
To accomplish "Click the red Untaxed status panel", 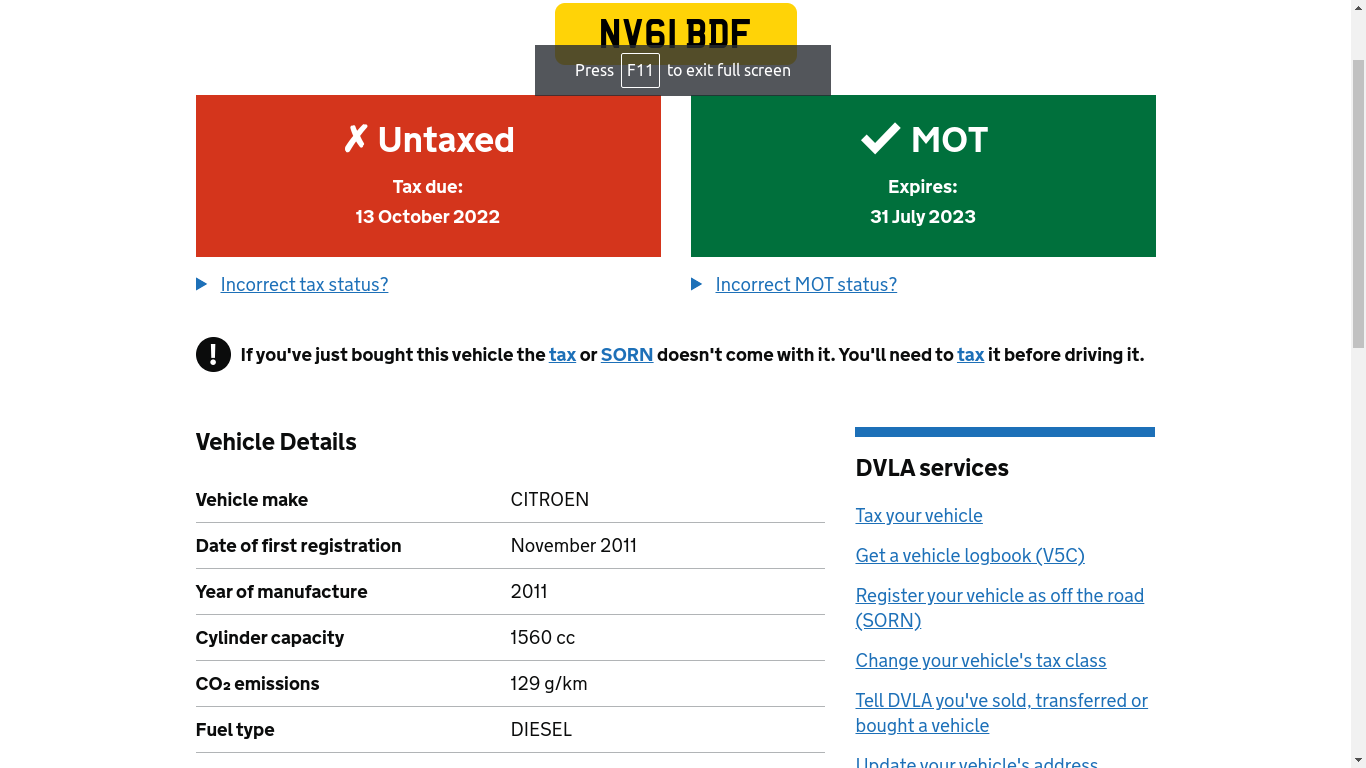I will click(428, 176).
